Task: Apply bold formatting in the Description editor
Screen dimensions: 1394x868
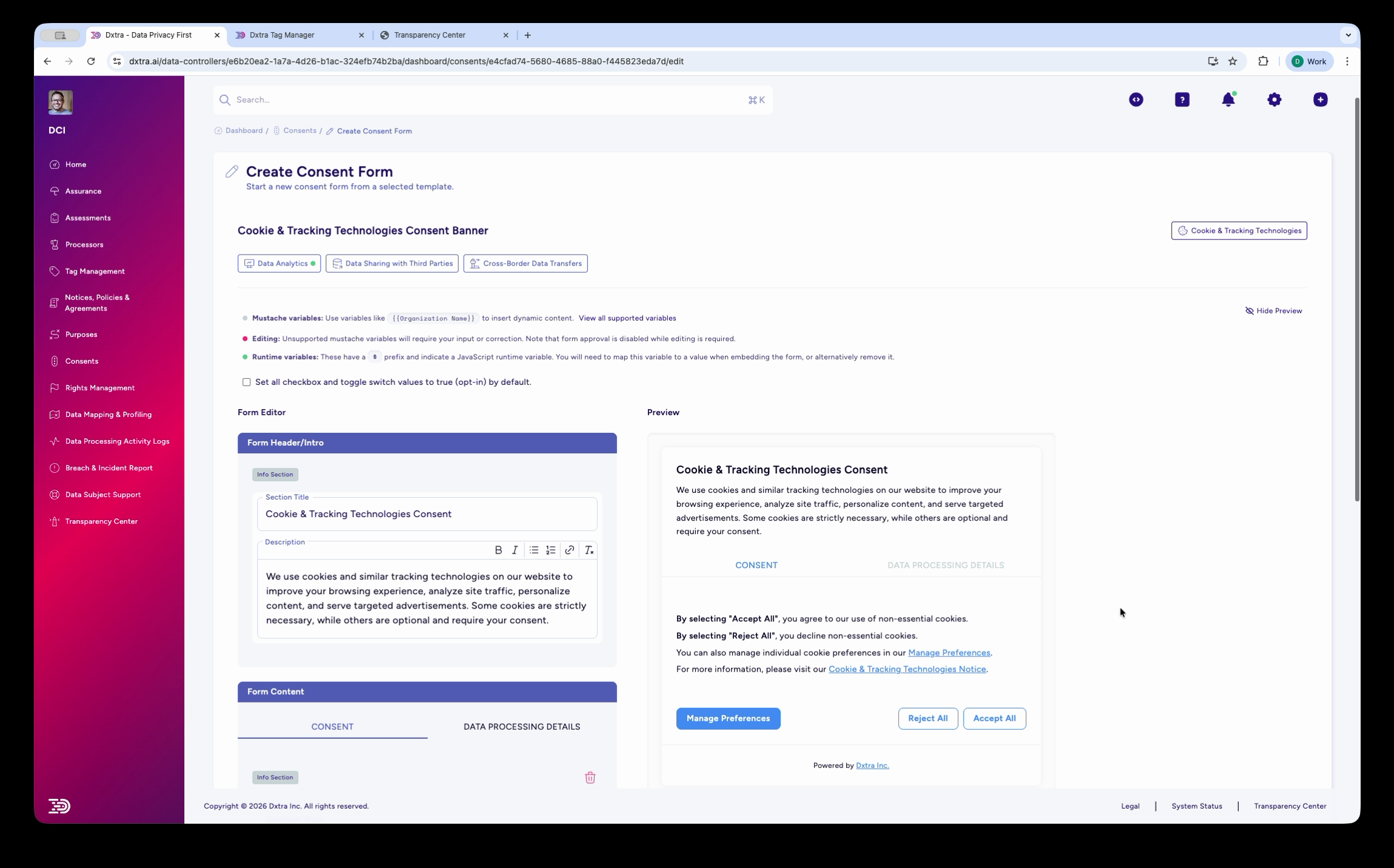Action: [498, 550]
